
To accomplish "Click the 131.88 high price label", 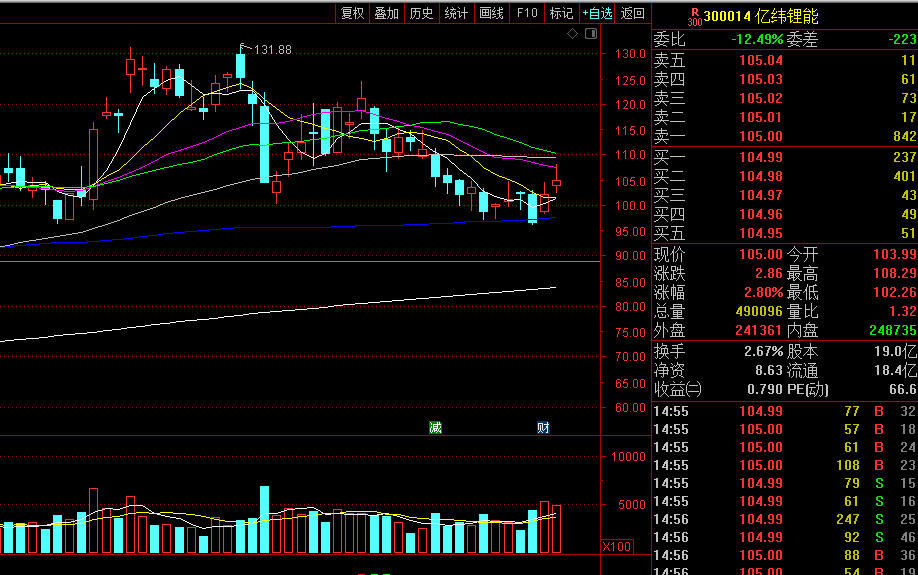I will pyautogui.click(x=272, y=50).
